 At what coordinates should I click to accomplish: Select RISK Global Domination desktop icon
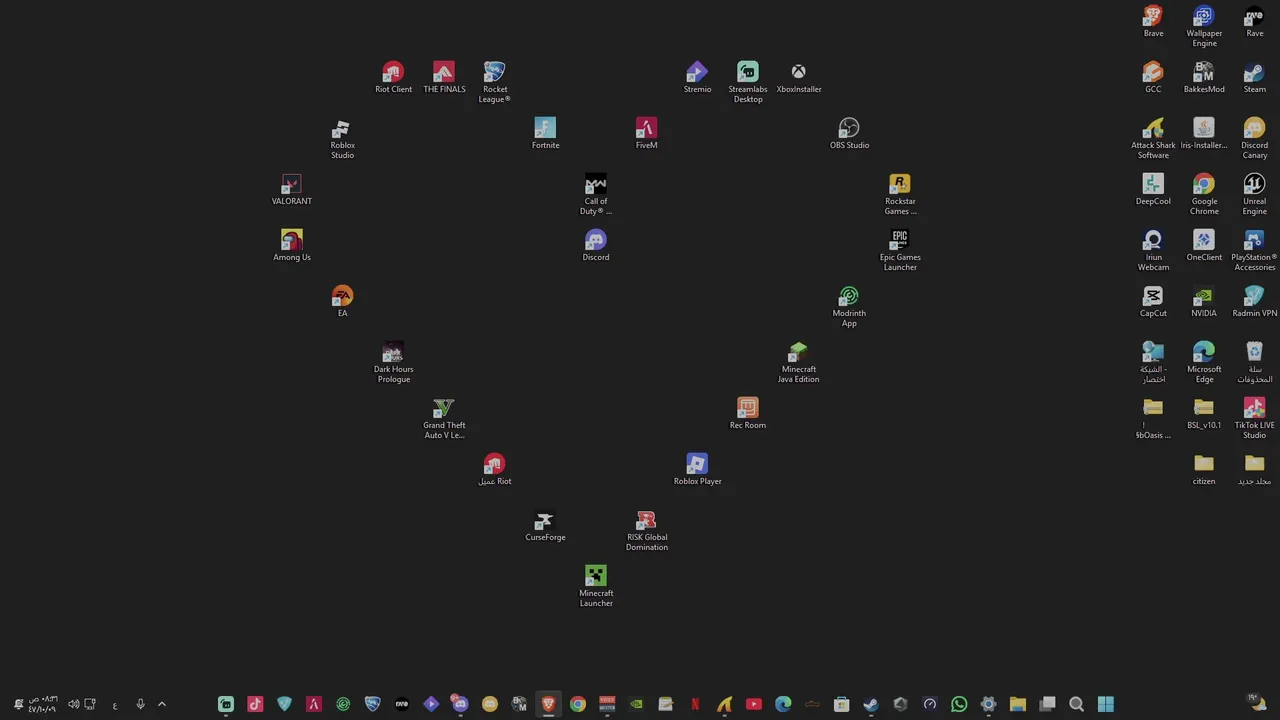pyautogui.click(x=646, y=530)
